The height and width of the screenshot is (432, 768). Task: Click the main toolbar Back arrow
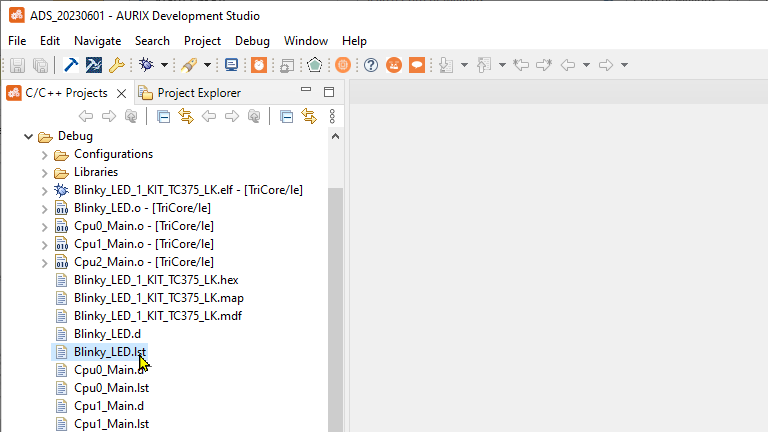(x=568, y=65)
